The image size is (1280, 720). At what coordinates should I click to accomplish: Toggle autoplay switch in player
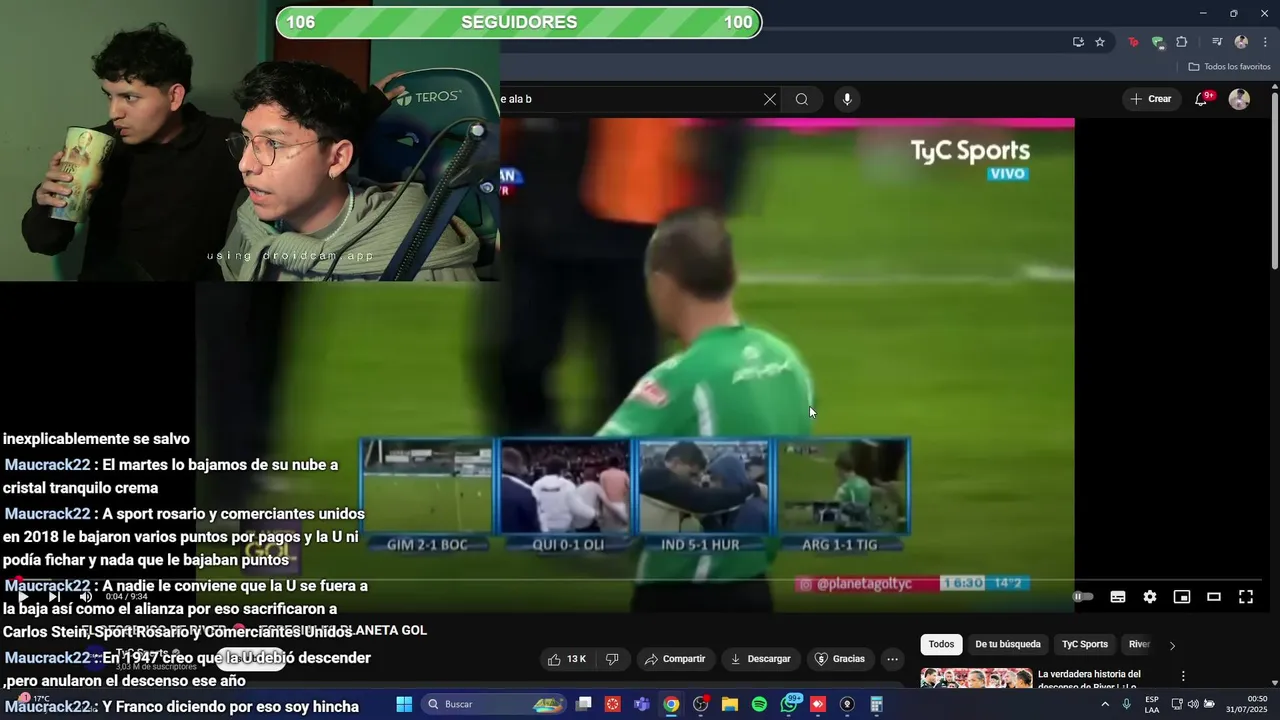1083,597
